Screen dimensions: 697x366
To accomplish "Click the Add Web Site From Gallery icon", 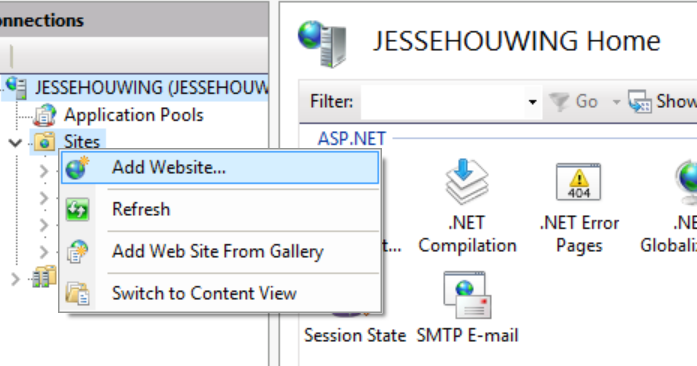I will (77, 251).
